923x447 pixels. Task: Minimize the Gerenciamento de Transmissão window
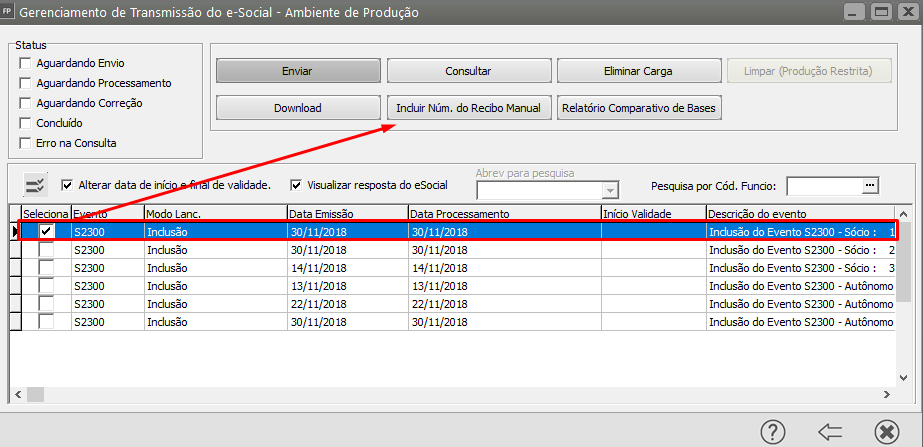(853, 11)
